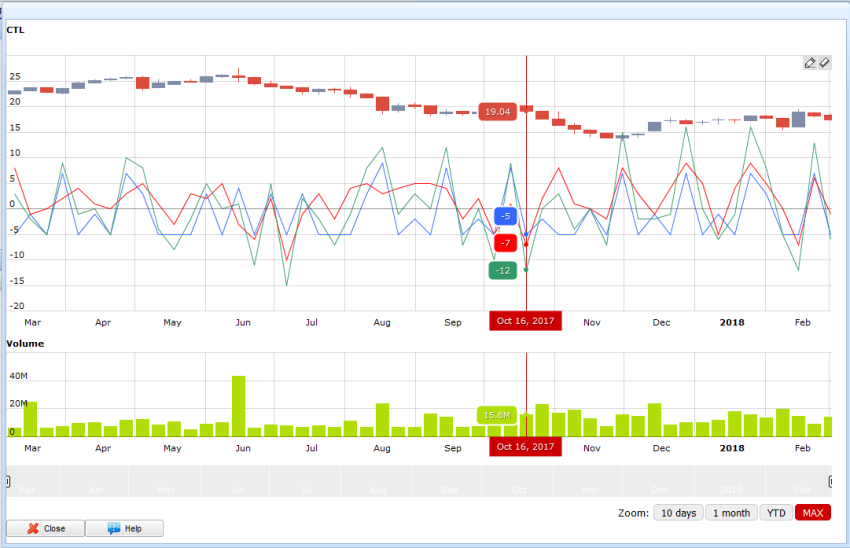Grab the left scrollbar resize handle
The height and width of the screenshot is (548, 850).
pos(9,482)
